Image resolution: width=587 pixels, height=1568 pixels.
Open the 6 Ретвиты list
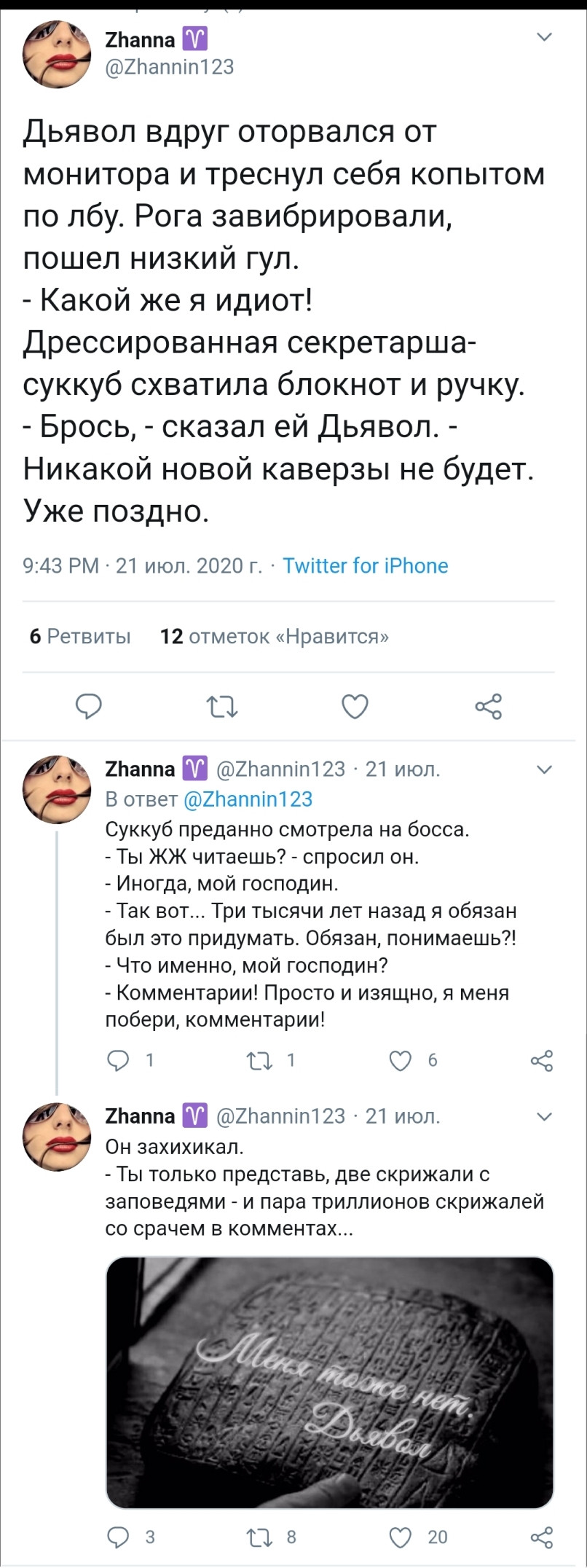click(x=80, y=636)
